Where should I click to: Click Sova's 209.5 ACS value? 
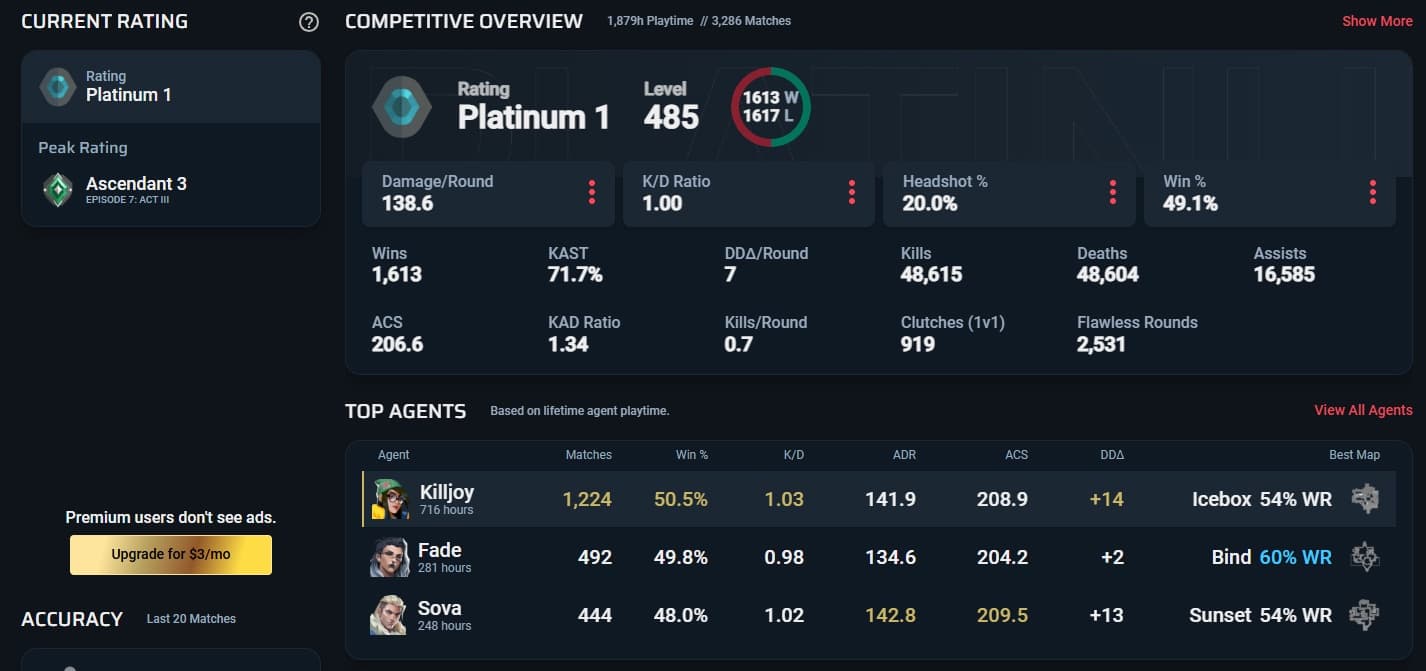(1002, 615)
